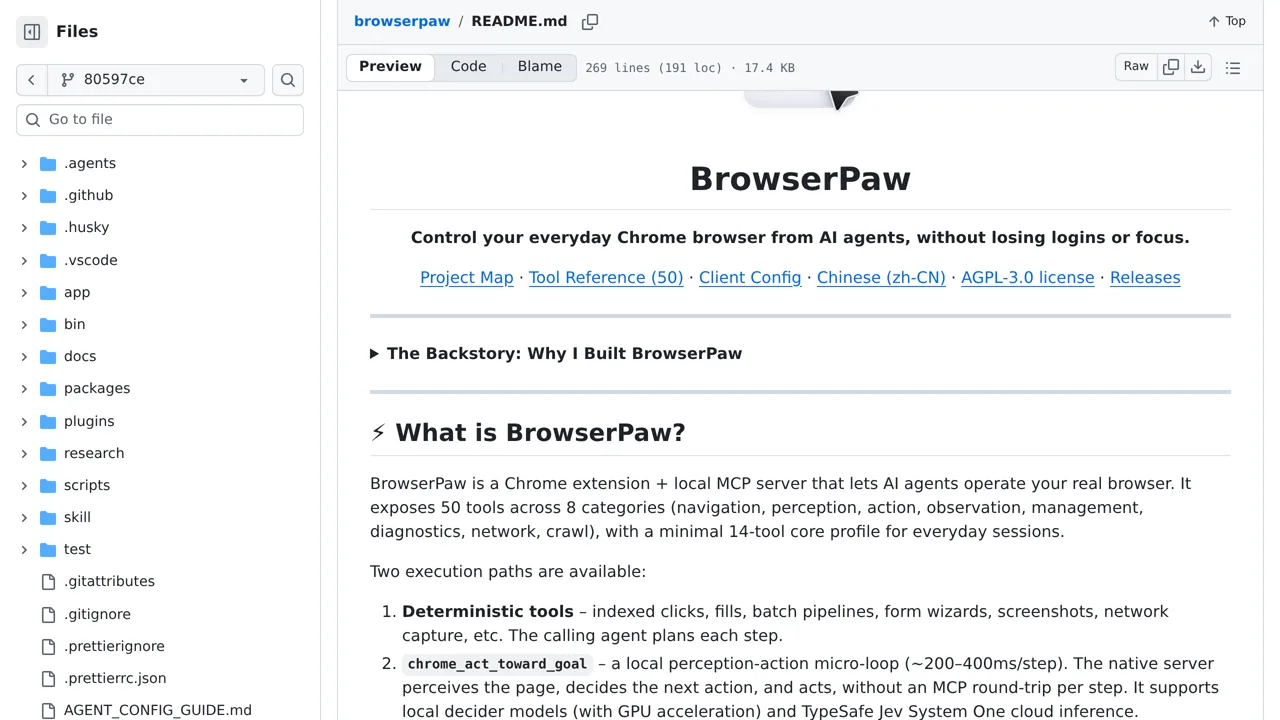The image size is (1280, 720).
Task: Collapse the Files side panel icon
Action: 32,32
